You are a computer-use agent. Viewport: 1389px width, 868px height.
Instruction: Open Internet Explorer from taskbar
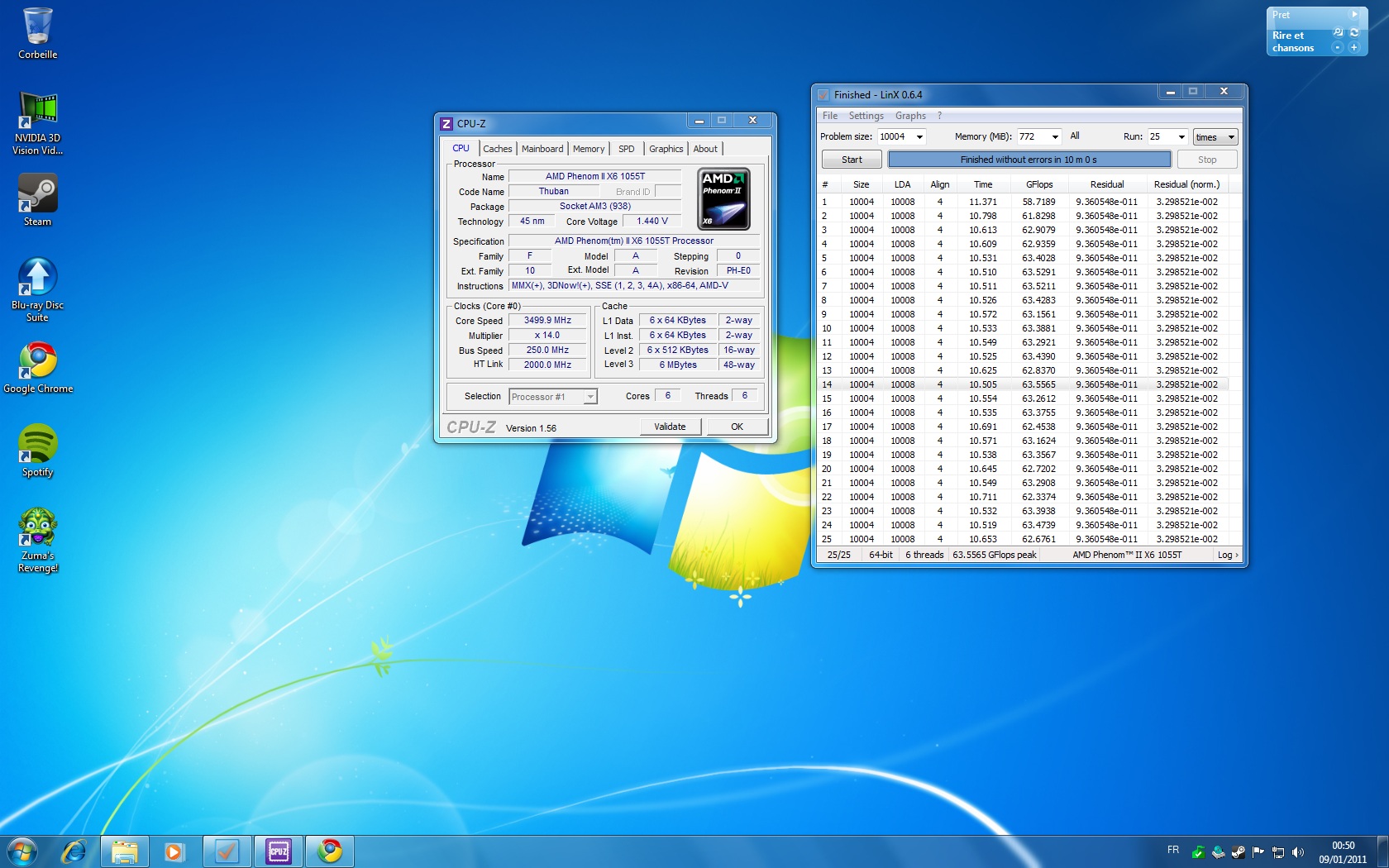click(x=74, y=851)
